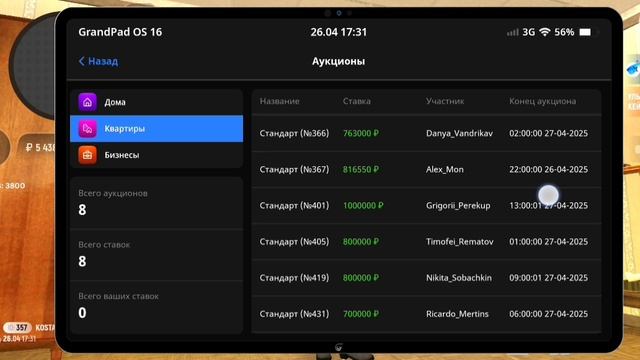Click the Название column header
The height and width of the screenshot is (360, 640).
click(280, 101)
